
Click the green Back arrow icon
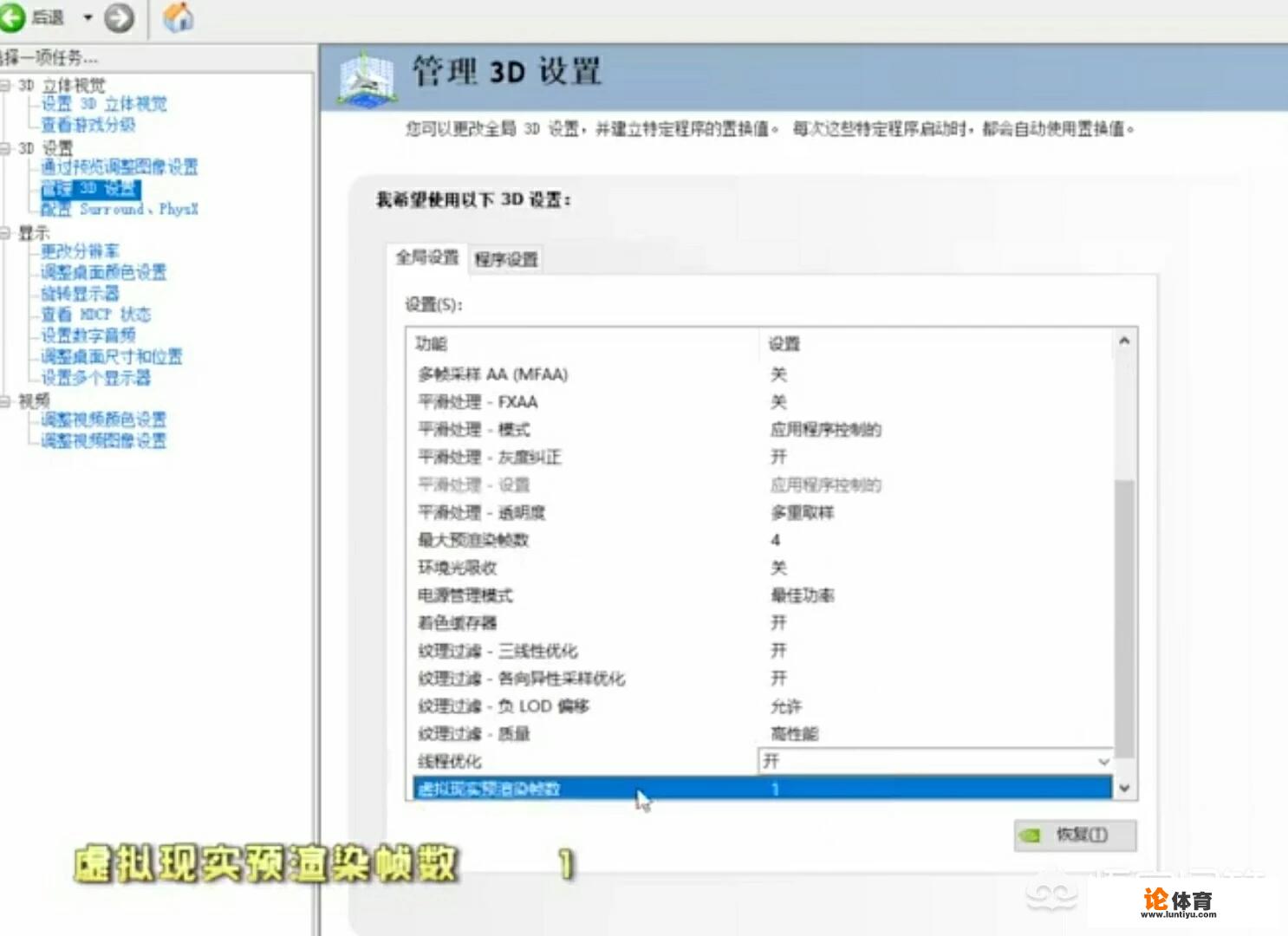click(x=11, y=17)
